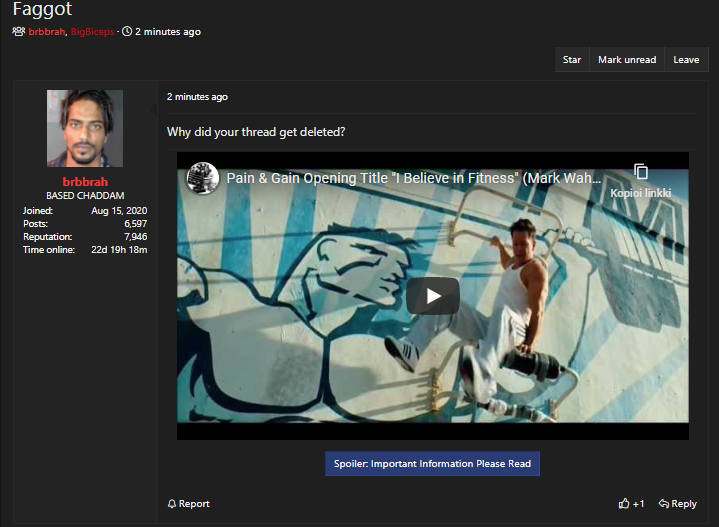Open brbbrah avatar picture
The image size is (719, 527).
(x=85, y=128)
